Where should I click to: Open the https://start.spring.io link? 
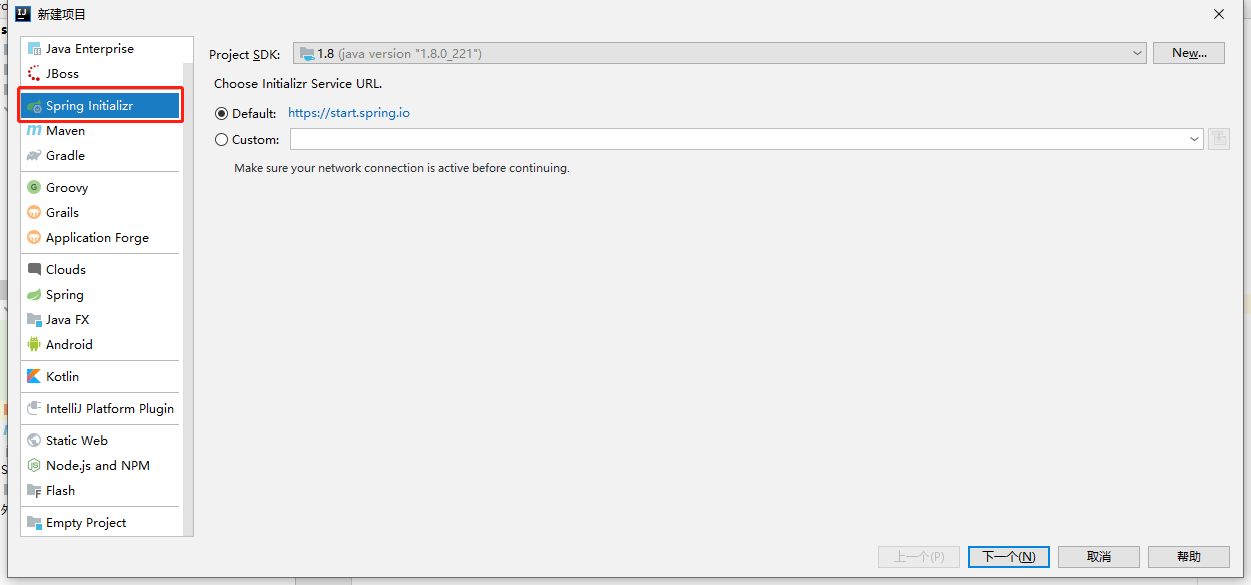tap(349, 113)
